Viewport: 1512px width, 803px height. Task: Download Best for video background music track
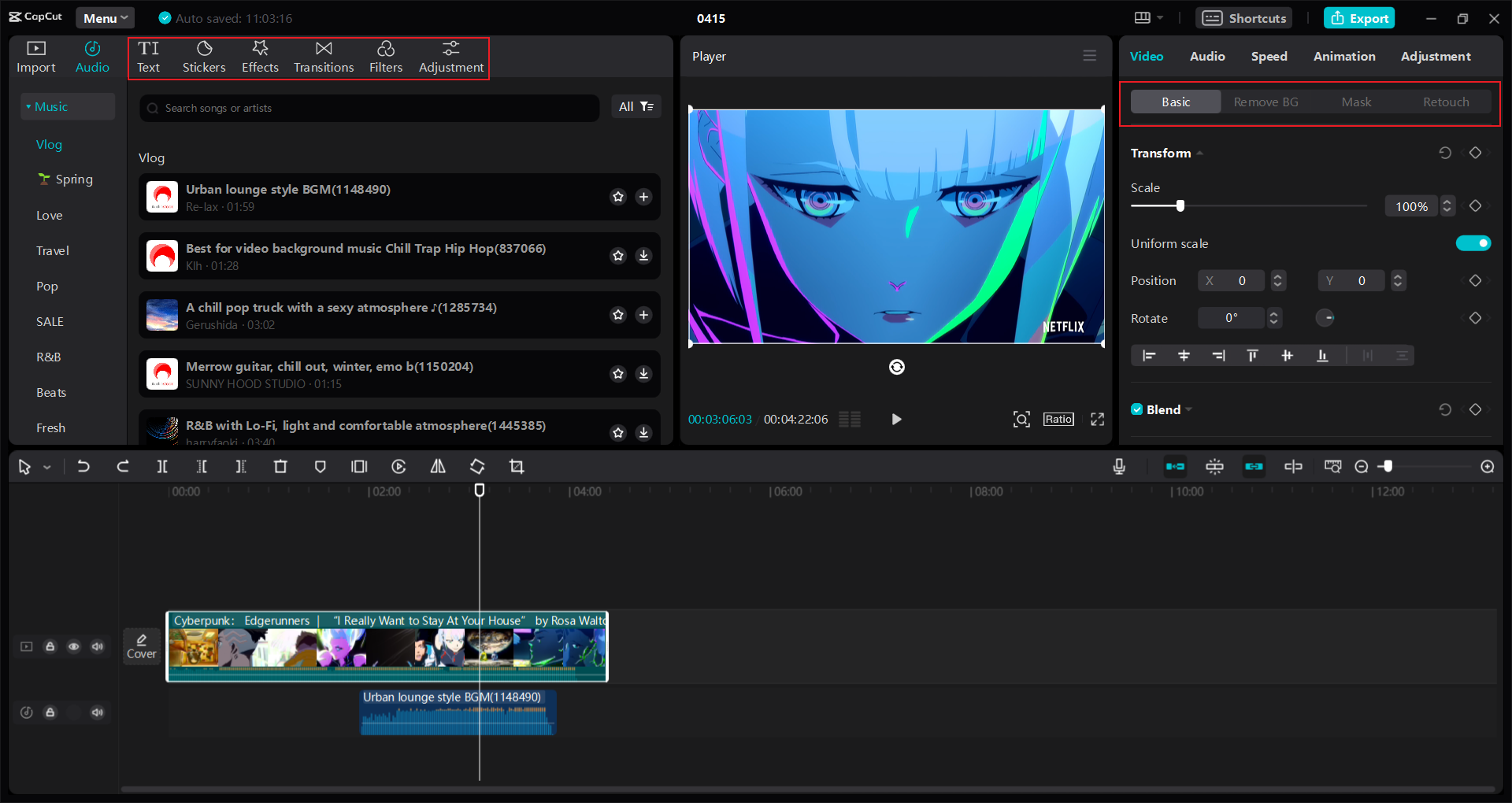[x=643, y=256]
